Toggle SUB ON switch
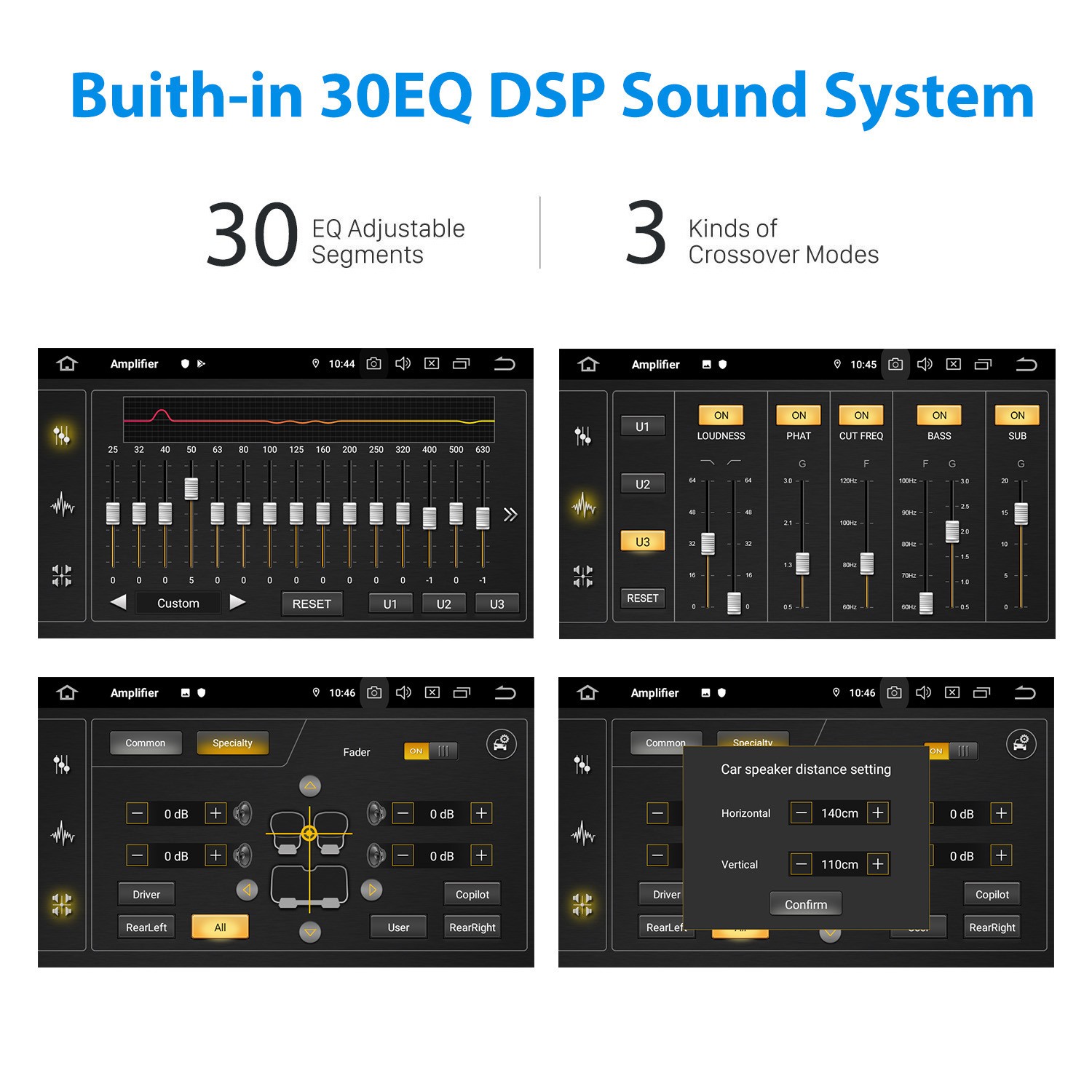 [1017, 415]
